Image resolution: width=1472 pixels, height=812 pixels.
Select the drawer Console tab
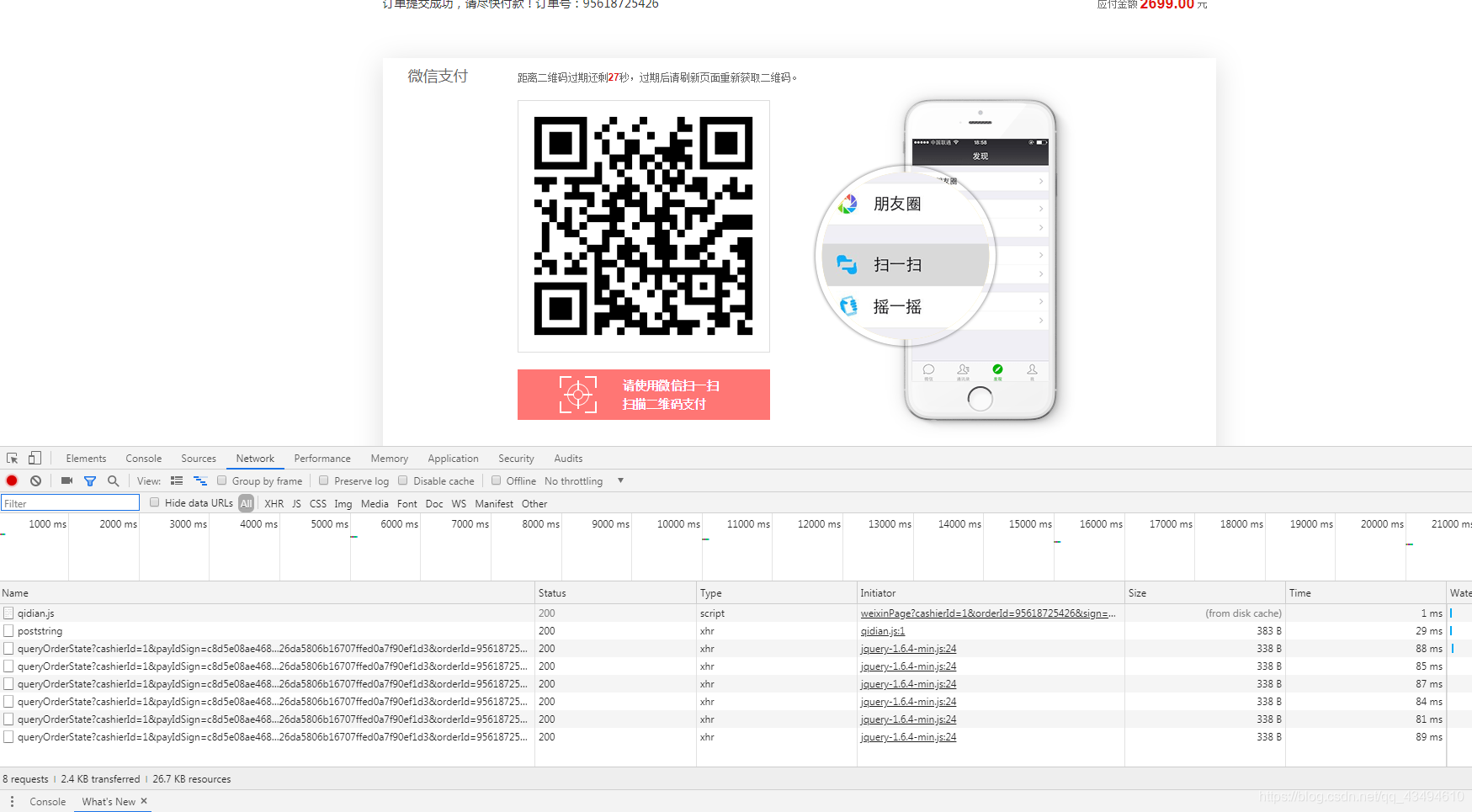48,802
